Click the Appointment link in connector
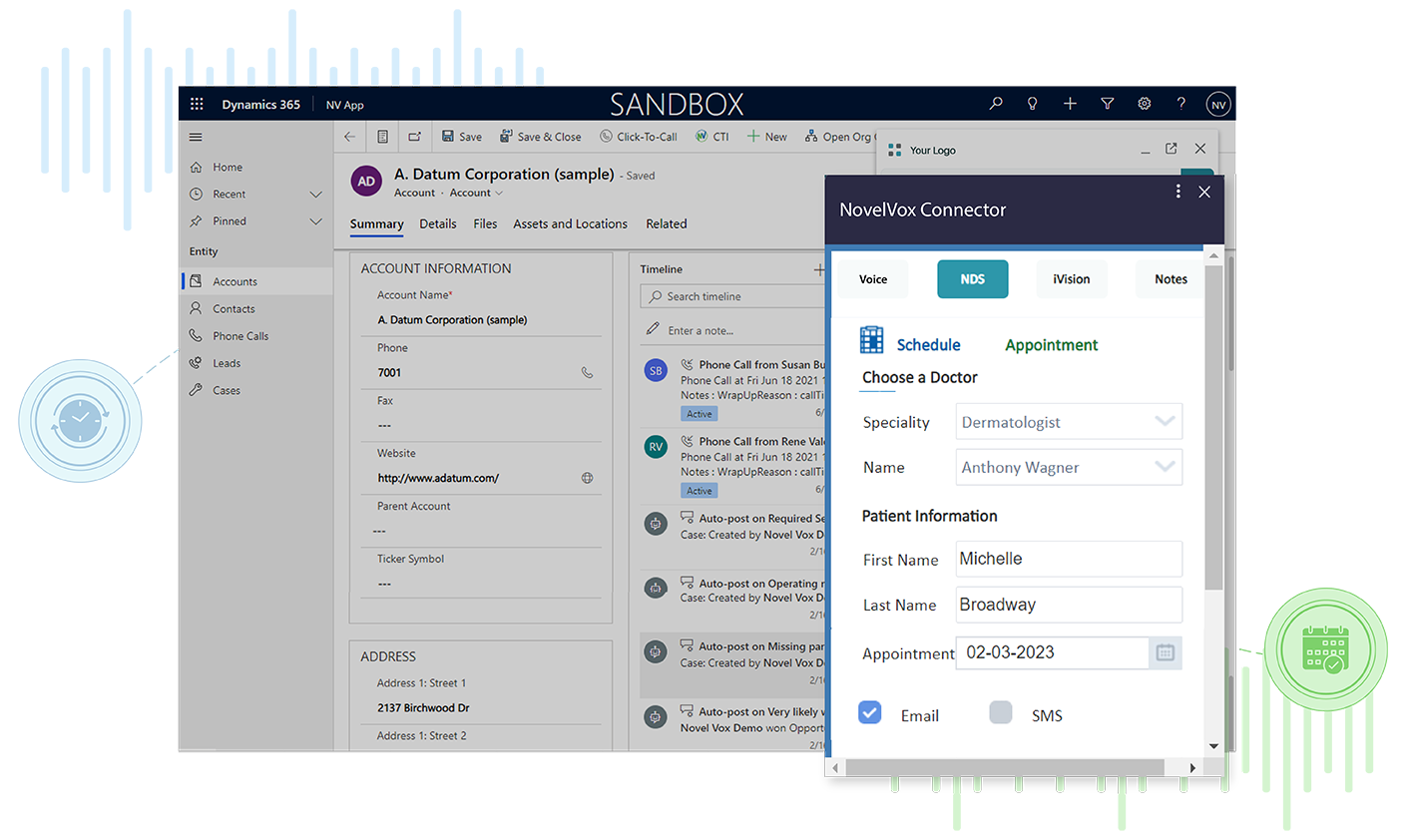This screenshot has height=840, width=1414. pos(1051,345)
